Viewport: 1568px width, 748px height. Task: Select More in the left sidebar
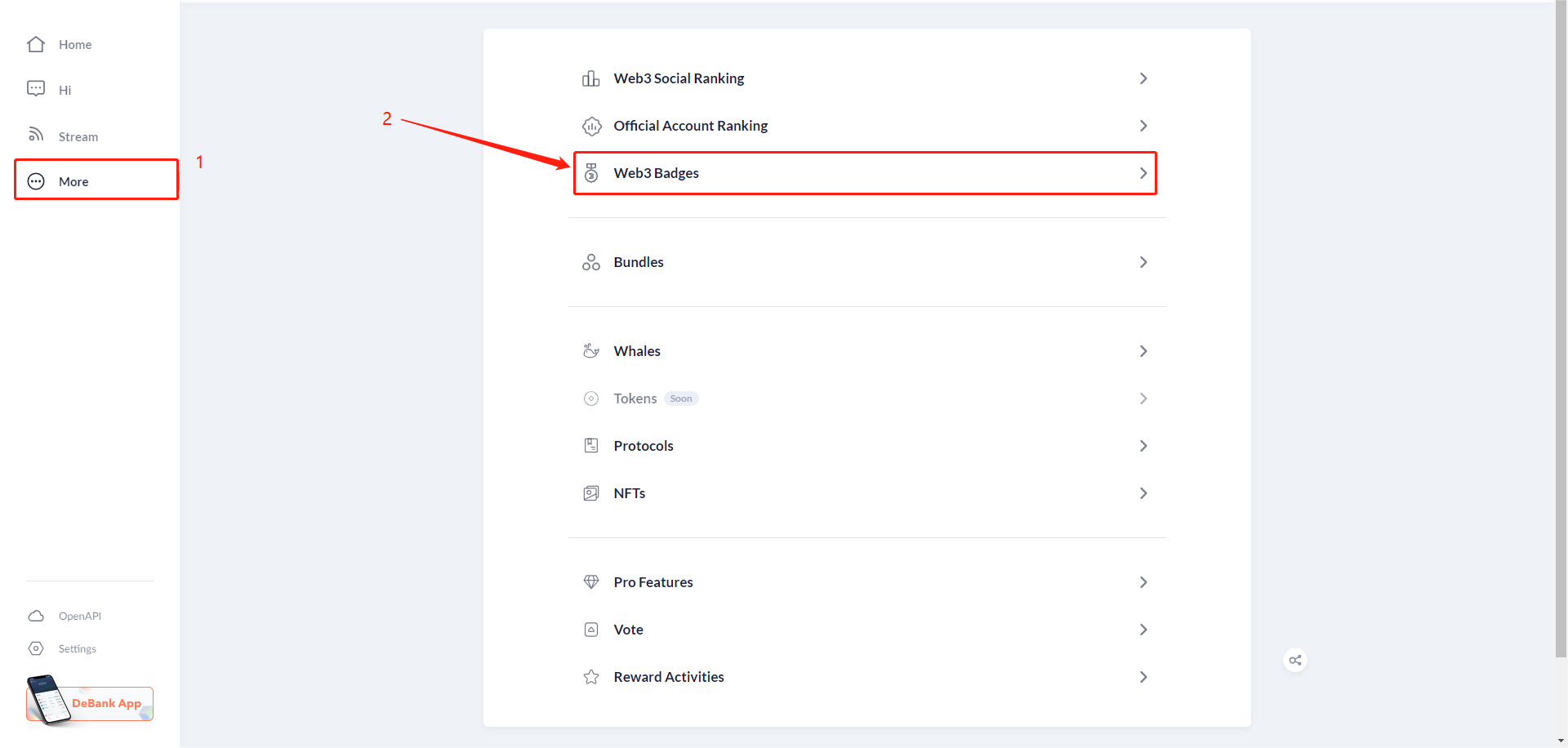coord(73,181)
